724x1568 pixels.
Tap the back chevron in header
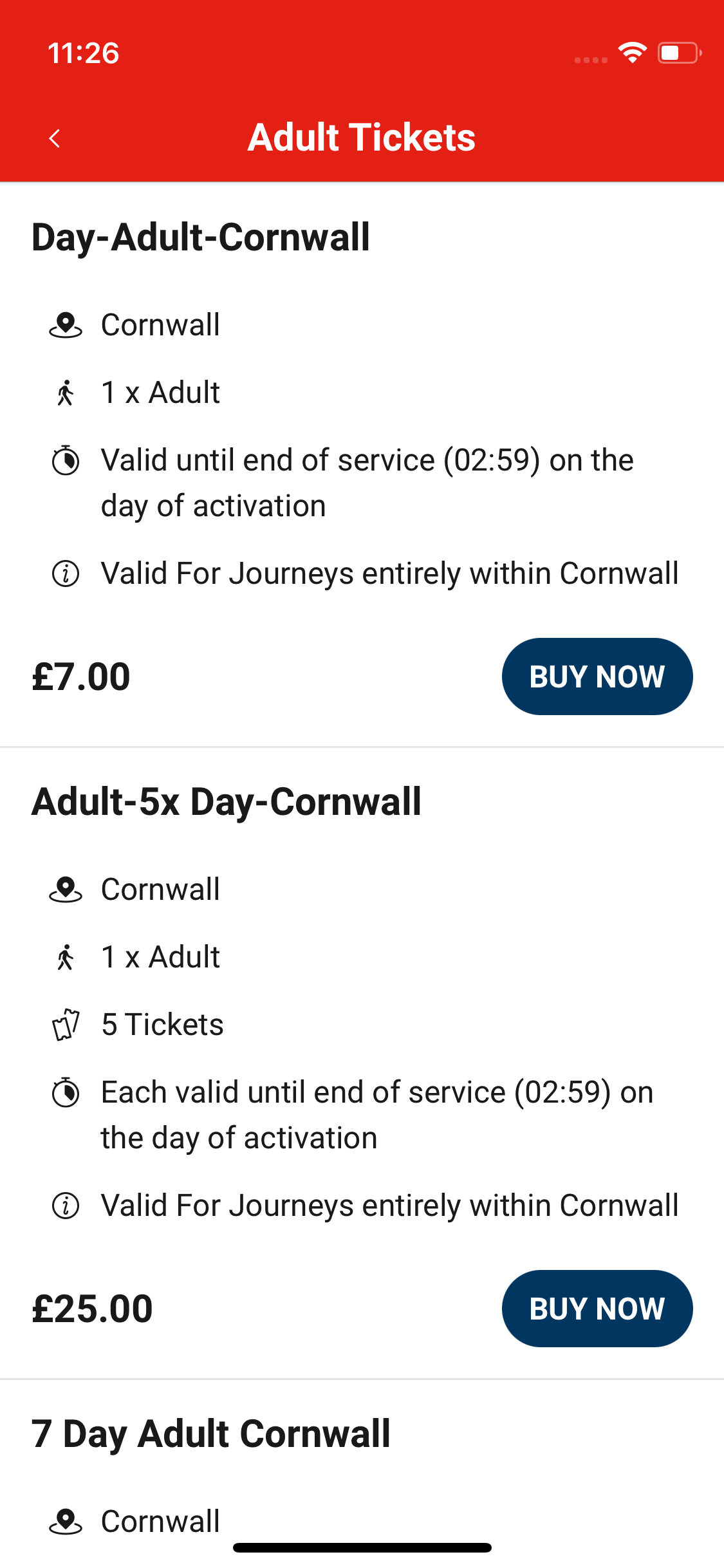(55, 138)
